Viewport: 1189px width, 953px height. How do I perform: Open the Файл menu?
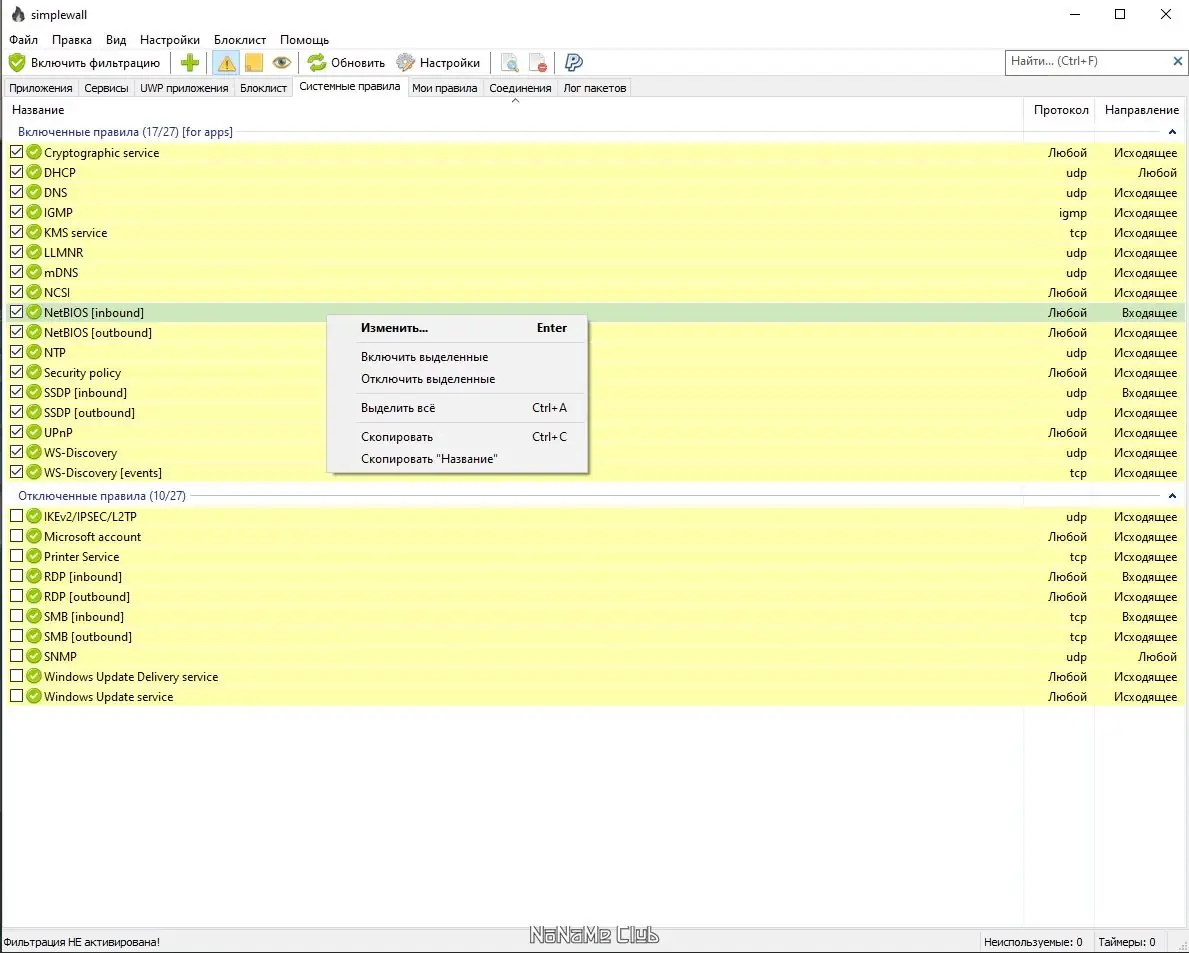coord(24,39)
